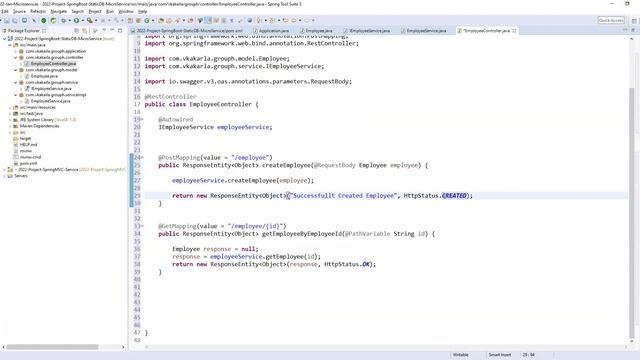Select the target folder in the tree

[25, 138]
